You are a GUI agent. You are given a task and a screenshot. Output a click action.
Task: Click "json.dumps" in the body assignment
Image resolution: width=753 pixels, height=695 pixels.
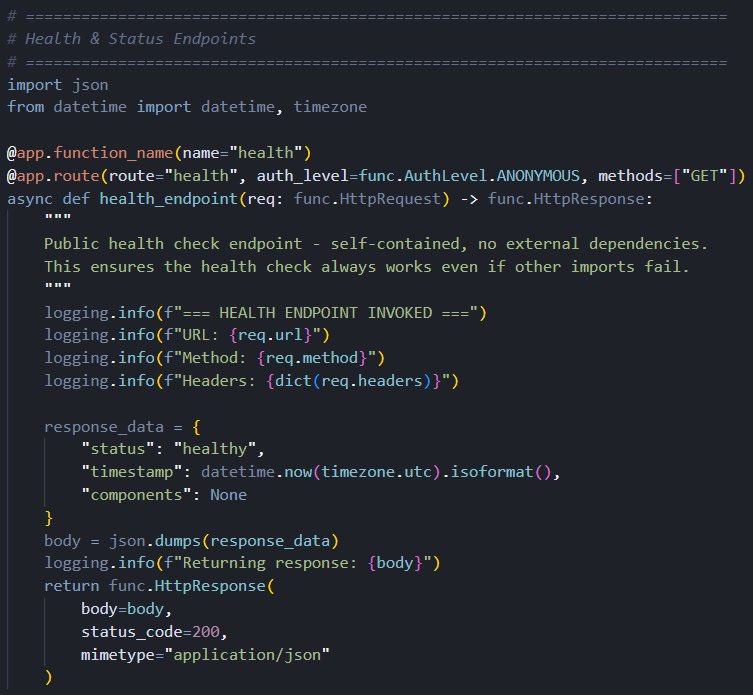pyautogui.click(x=155, y=541)
